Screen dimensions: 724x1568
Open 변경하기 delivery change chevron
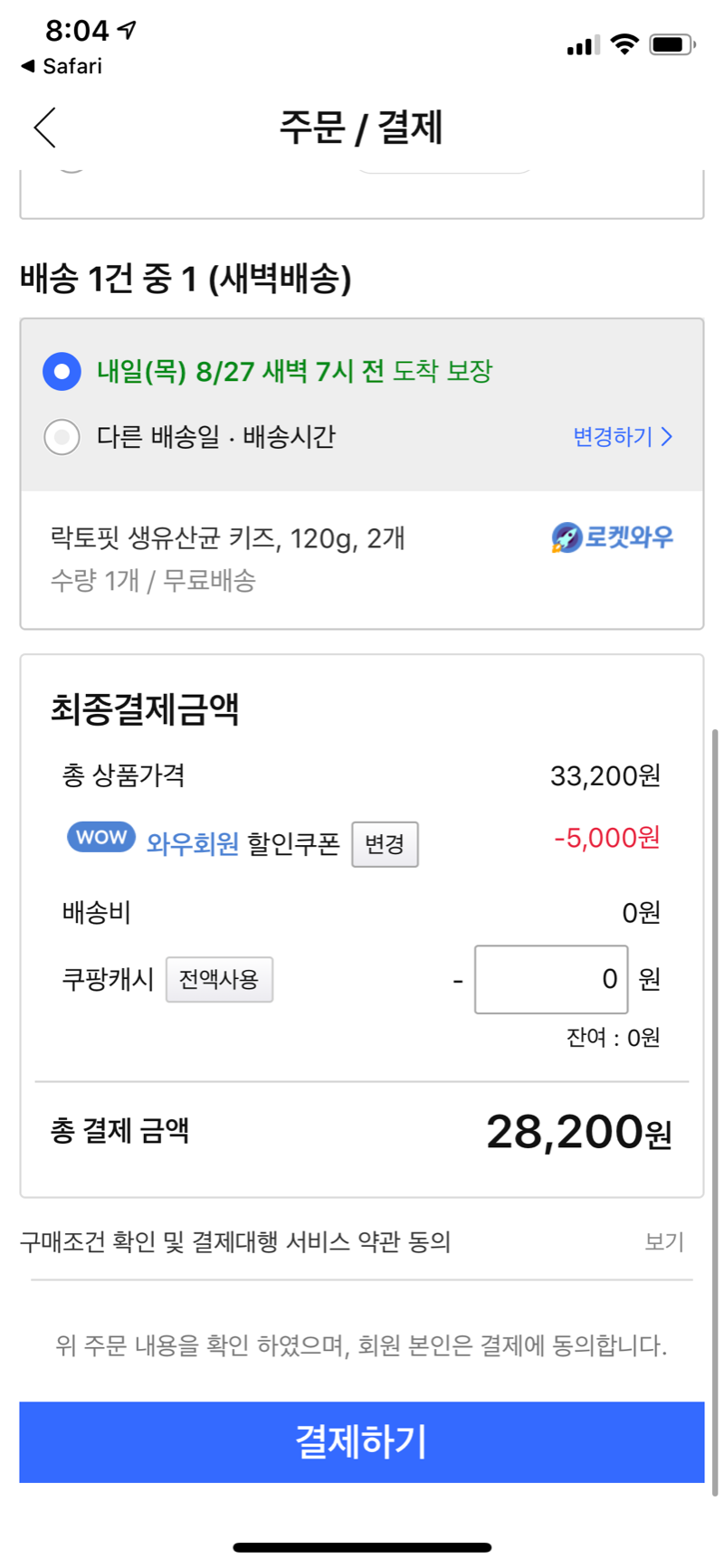[623, 437]
